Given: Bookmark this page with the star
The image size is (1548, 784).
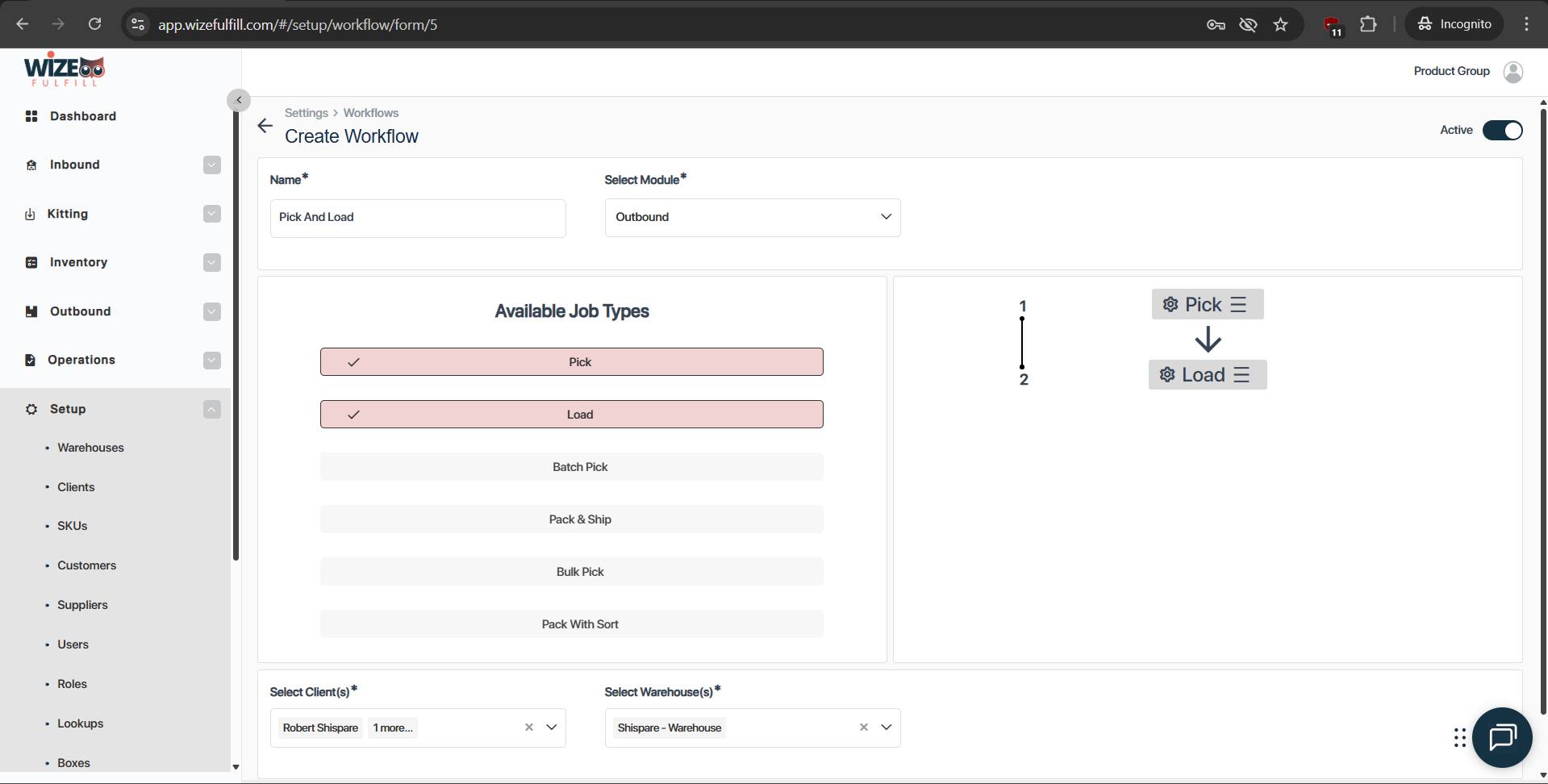Looking at the screenshot, I should 1281,24.
